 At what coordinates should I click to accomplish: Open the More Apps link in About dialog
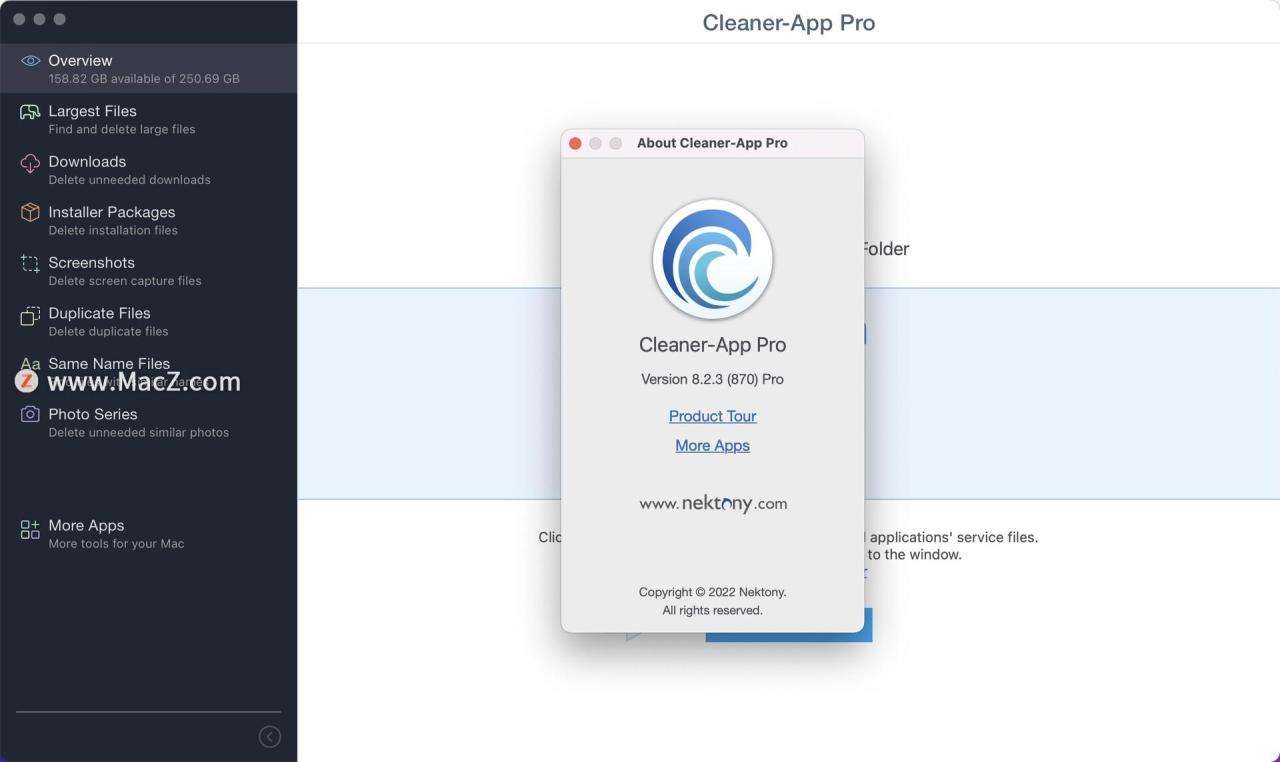pyautogui.click(x=713, y=446)
